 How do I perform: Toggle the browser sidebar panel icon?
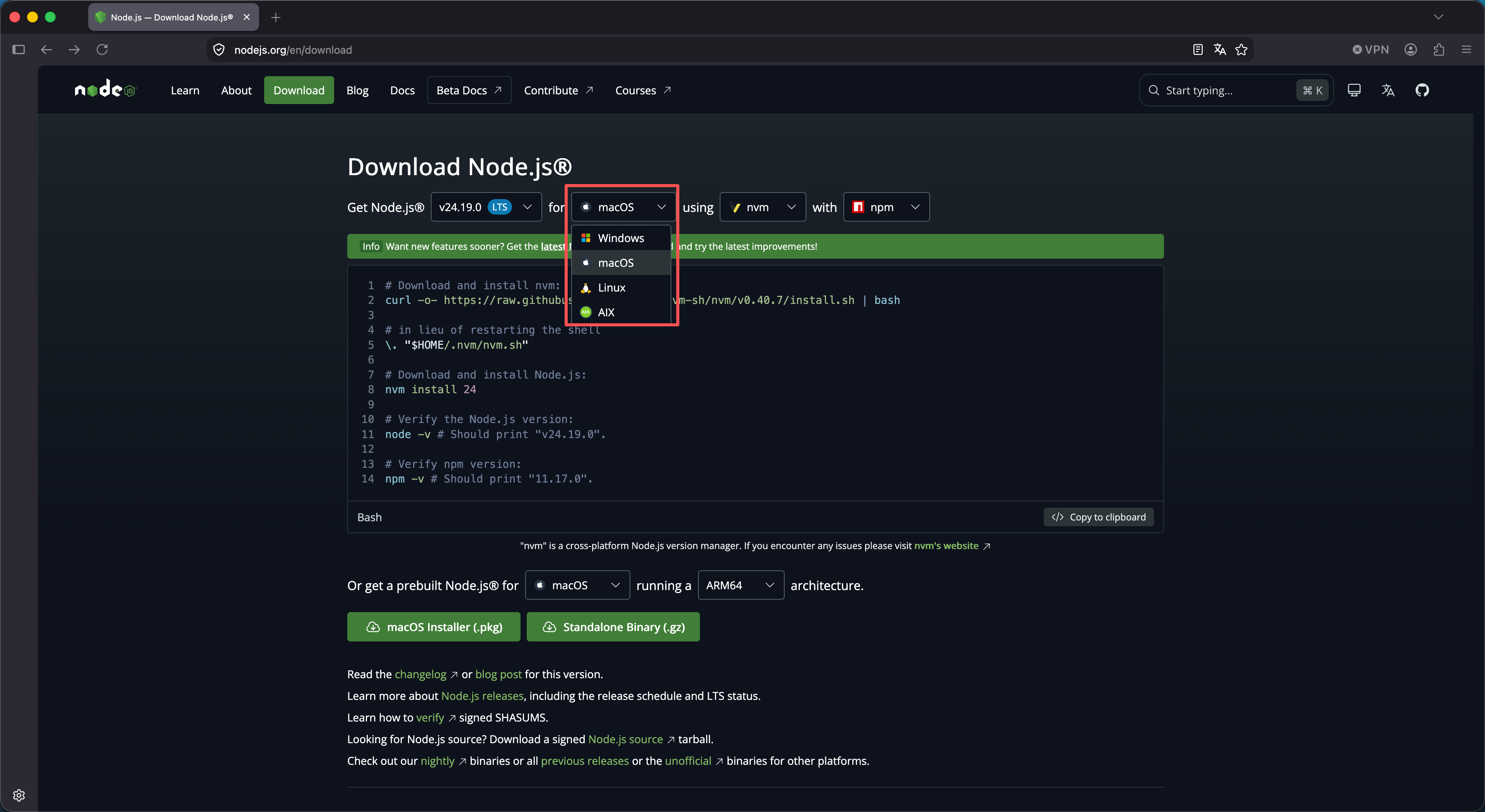tap(19, 49)
